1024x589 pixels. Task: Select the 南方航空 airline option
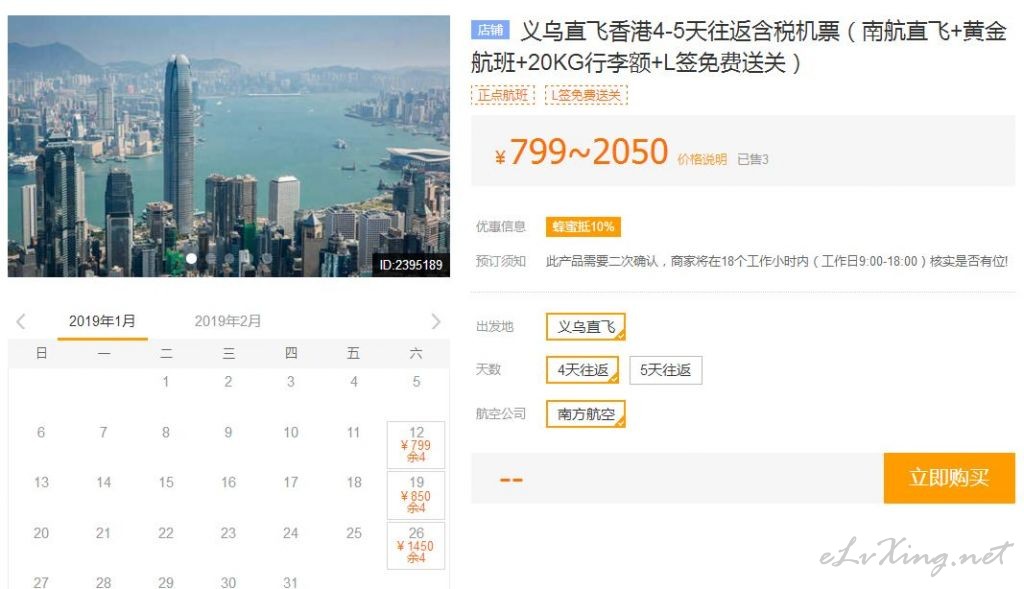[x=586, y=414]
